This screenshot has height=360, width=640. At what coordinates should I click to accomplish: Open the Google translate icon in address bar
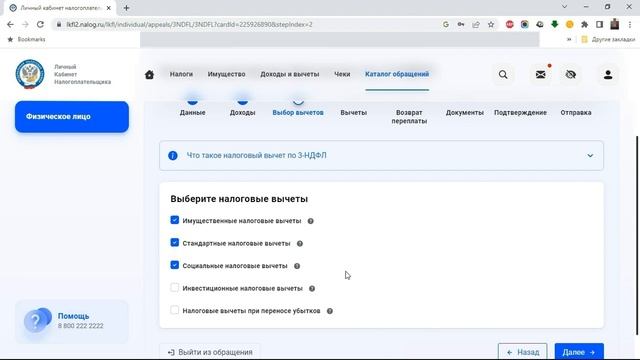coord(446,24)
